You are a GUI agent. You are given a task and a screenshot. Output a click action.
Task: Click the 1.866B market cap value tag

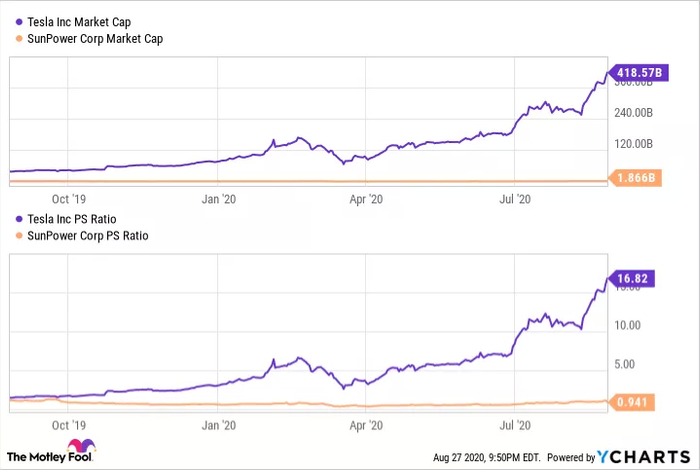(636, 178)
